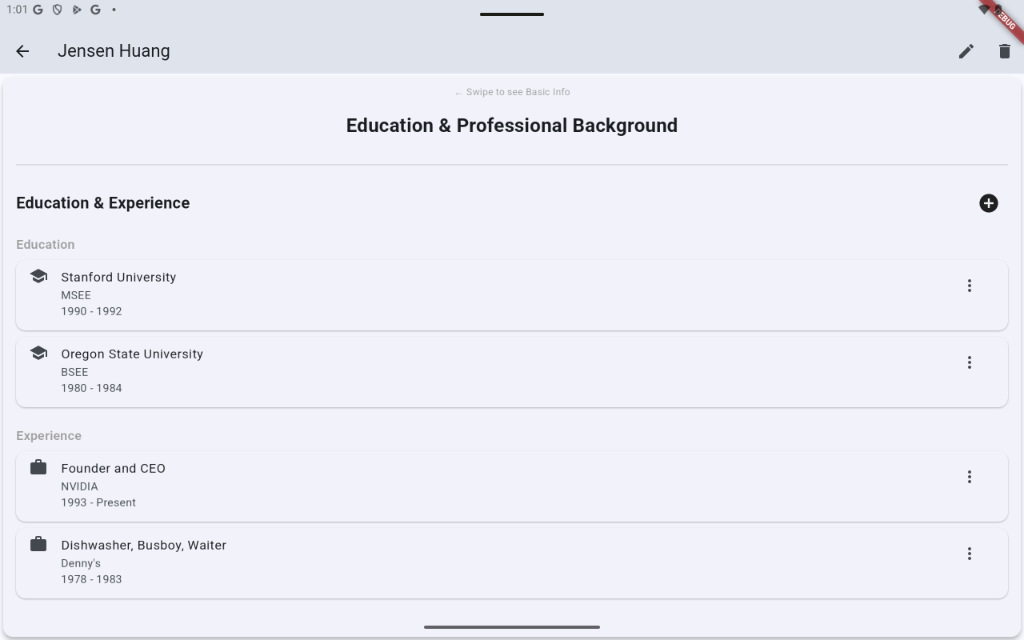Select the Stanford University education card
Image resolution: width=1024 pixels, height=640 pixels.
[x=500, y=295]
